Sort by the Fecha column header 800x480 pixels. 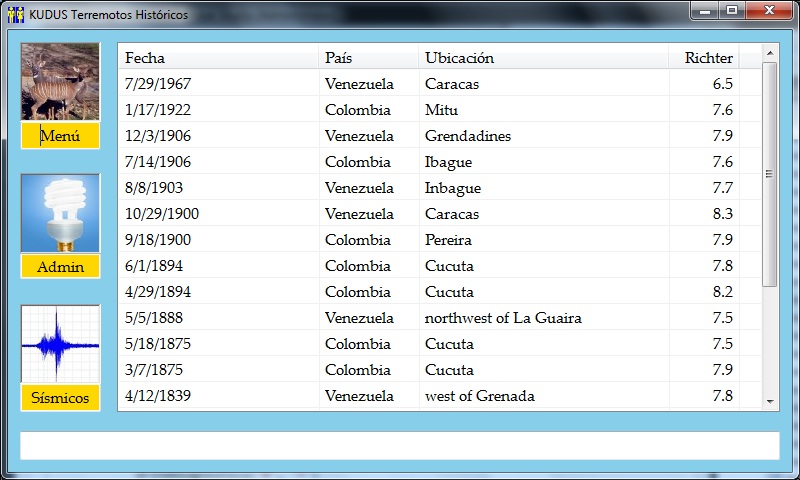[218, 58]
